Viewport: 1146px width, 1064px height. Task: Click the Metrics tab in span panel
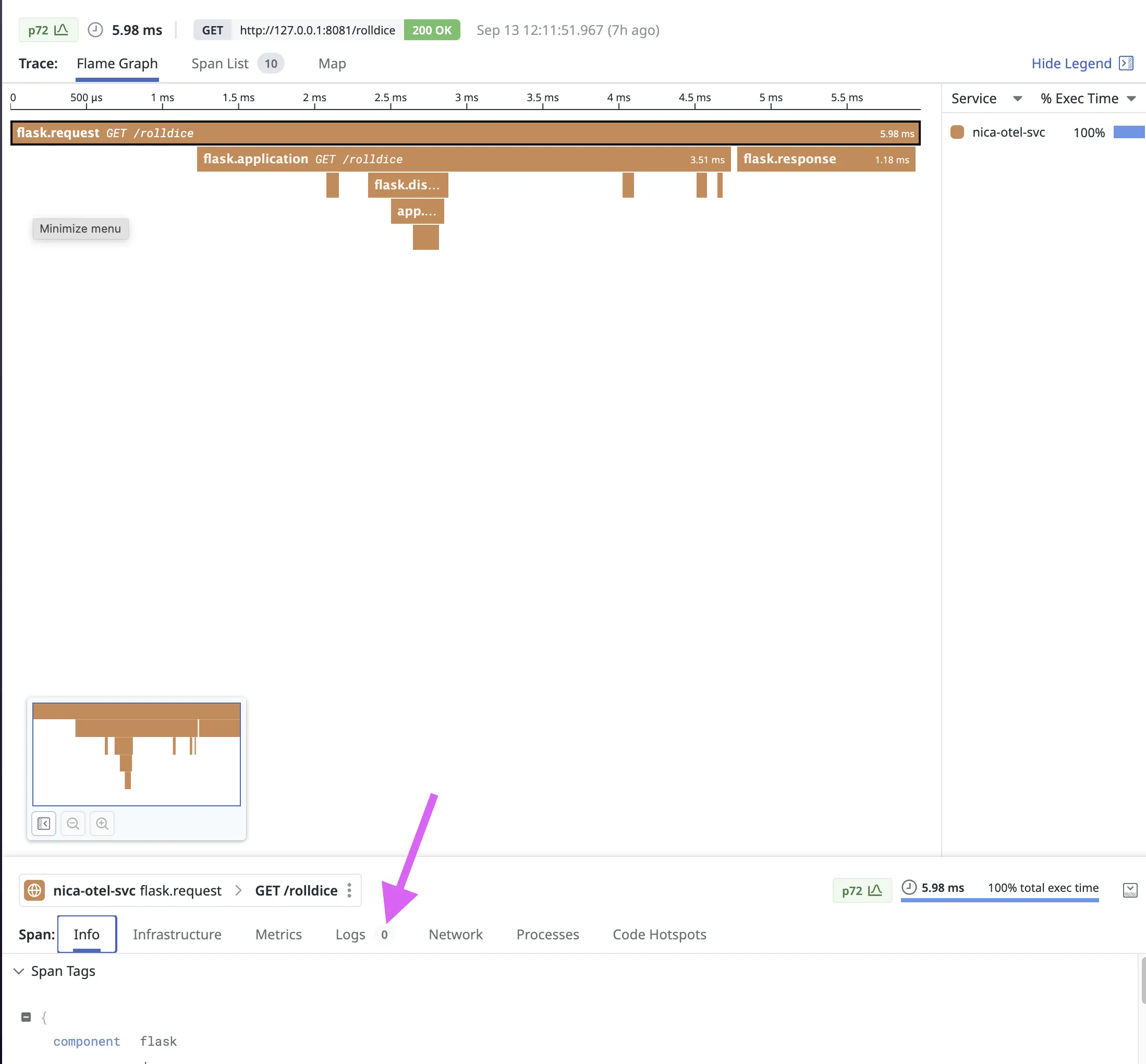click(278, 934)
